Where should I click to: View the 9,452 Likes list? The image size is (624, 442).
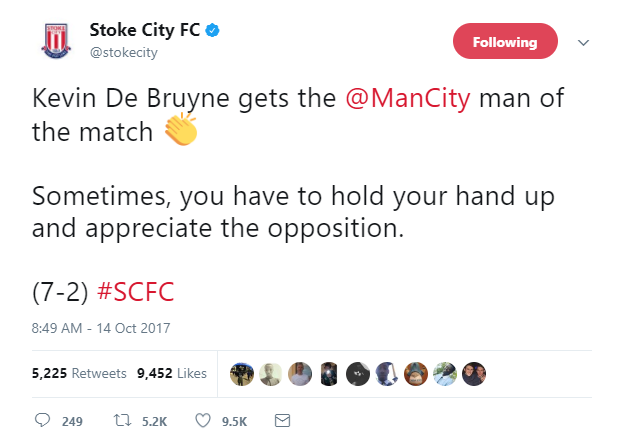tap(171, 374)
